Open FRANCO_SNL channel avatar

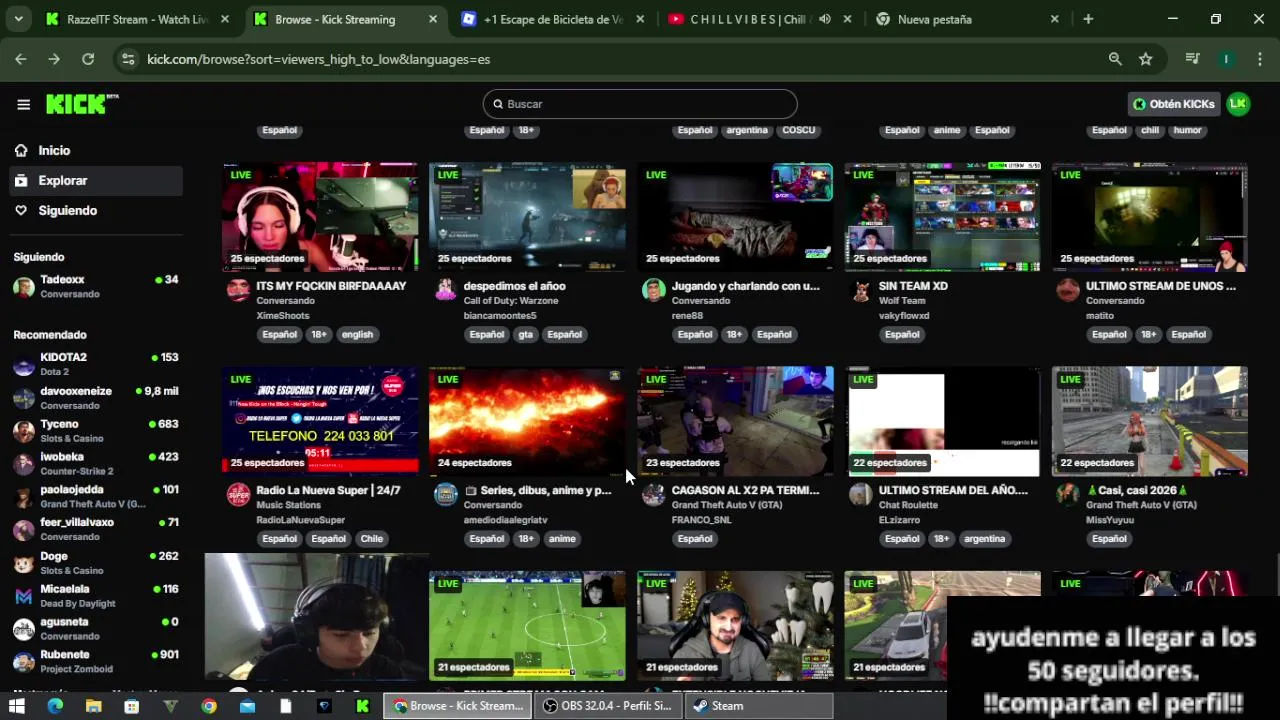653,494
